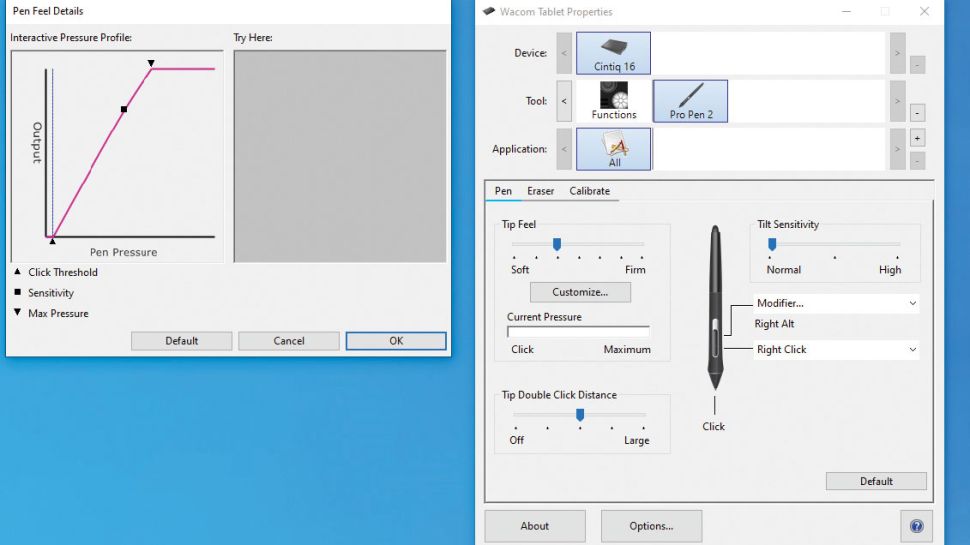970x545 pixels.
Task: Open the Calibrate tab
Action: point(589,191)
